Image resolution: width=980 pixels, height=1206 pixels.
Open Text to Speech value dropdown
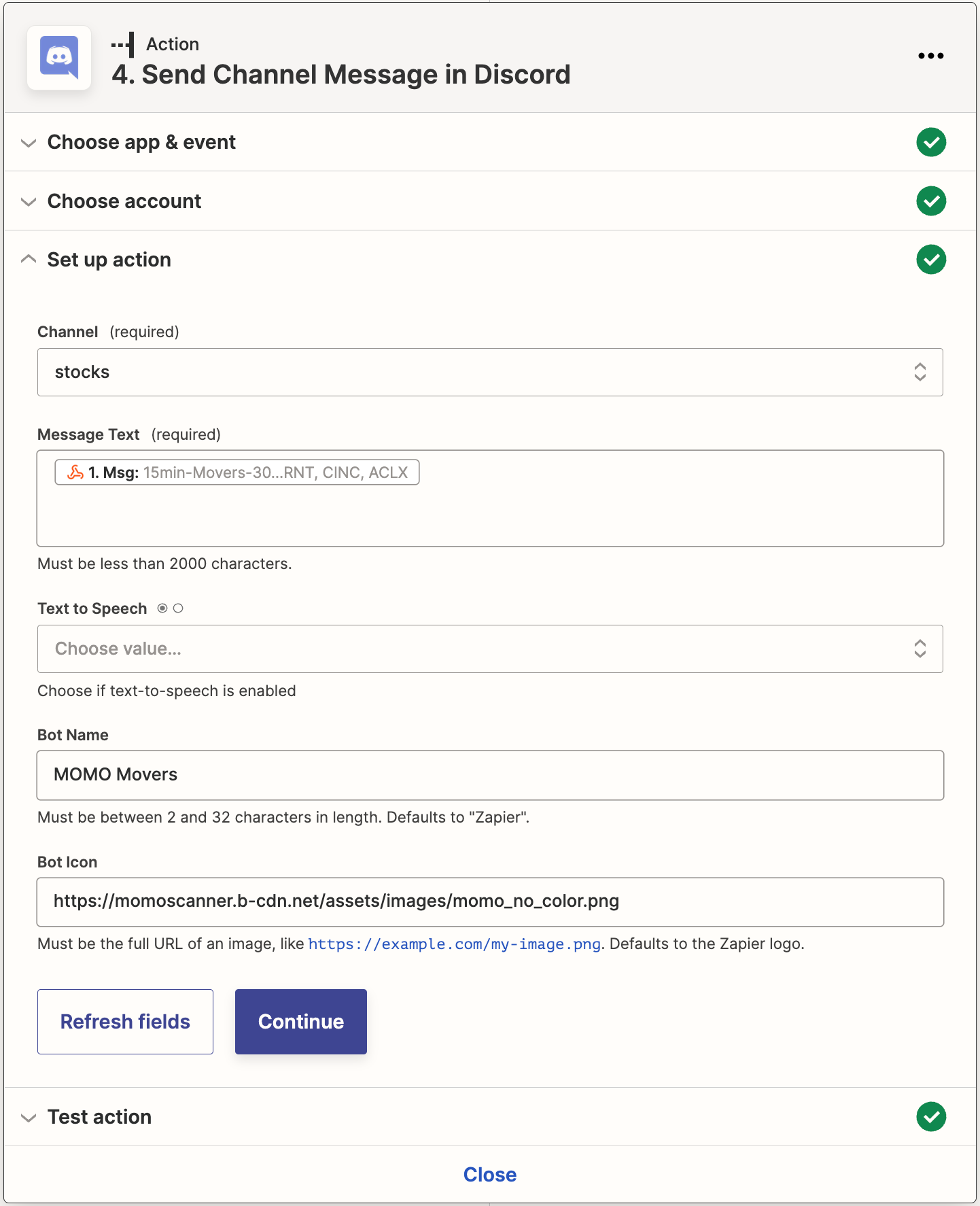tap(489, 649)
